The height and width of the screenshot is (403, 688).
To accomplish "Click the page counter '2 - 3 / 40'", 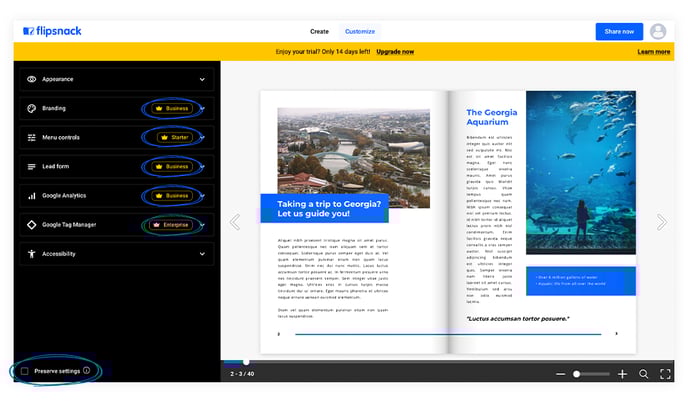I will pyautogui.click(x=242, y=374).
